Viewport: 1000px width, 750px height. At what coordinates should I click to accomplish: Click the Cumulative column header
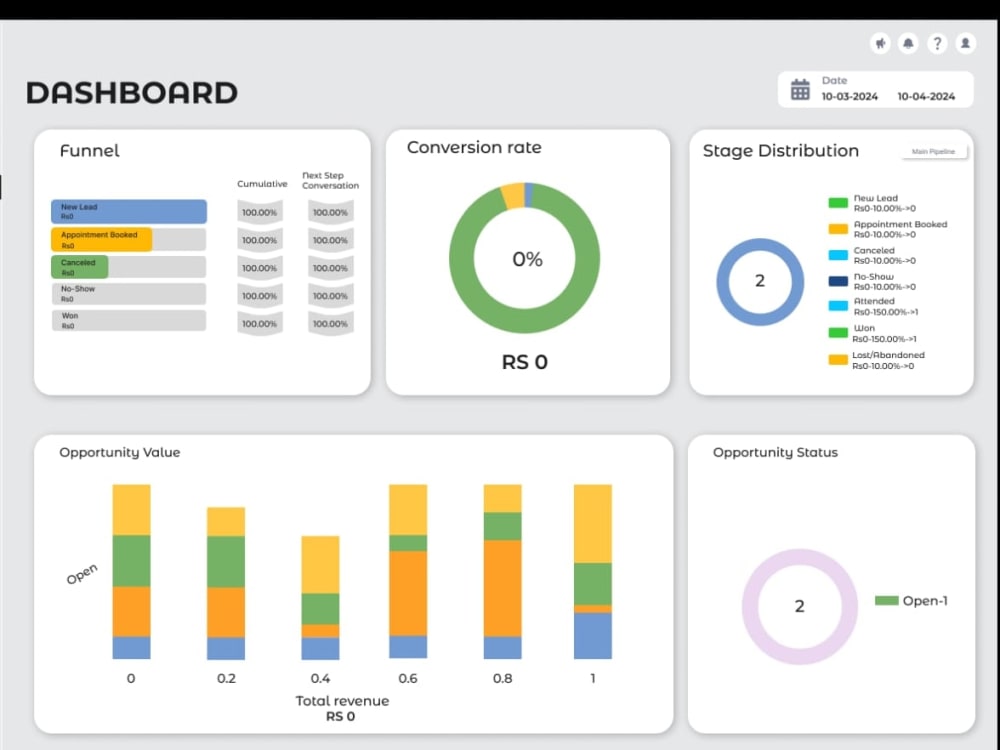pyautogui.click(x=262, y=184)
